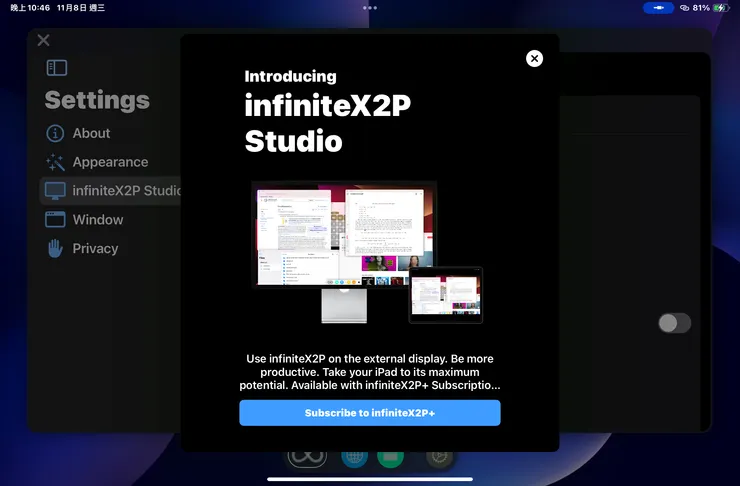
Task: Close the Settings window with X
Action: 43,40
